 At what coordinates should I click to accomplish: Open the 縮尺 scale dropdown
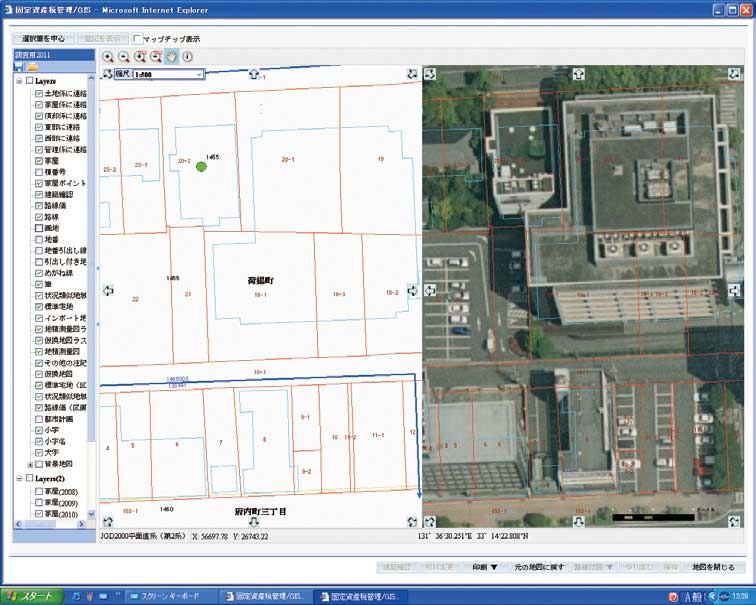click(200, 74)
